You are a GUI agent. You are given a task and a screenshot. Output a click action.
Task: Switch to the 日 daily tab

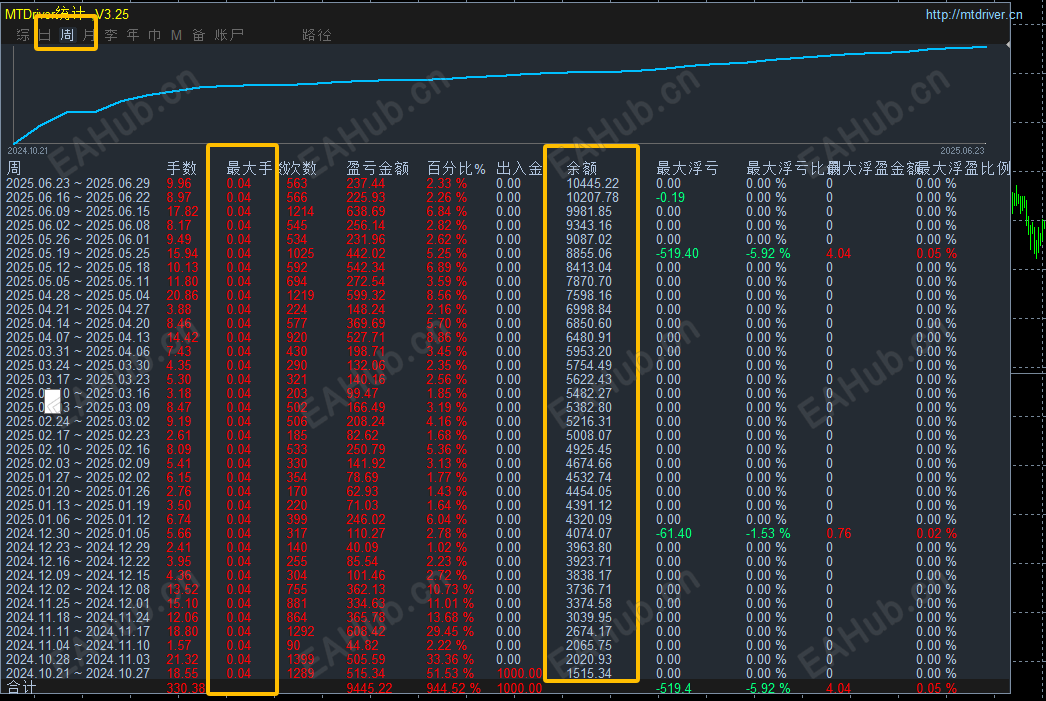tap(45, 35)
